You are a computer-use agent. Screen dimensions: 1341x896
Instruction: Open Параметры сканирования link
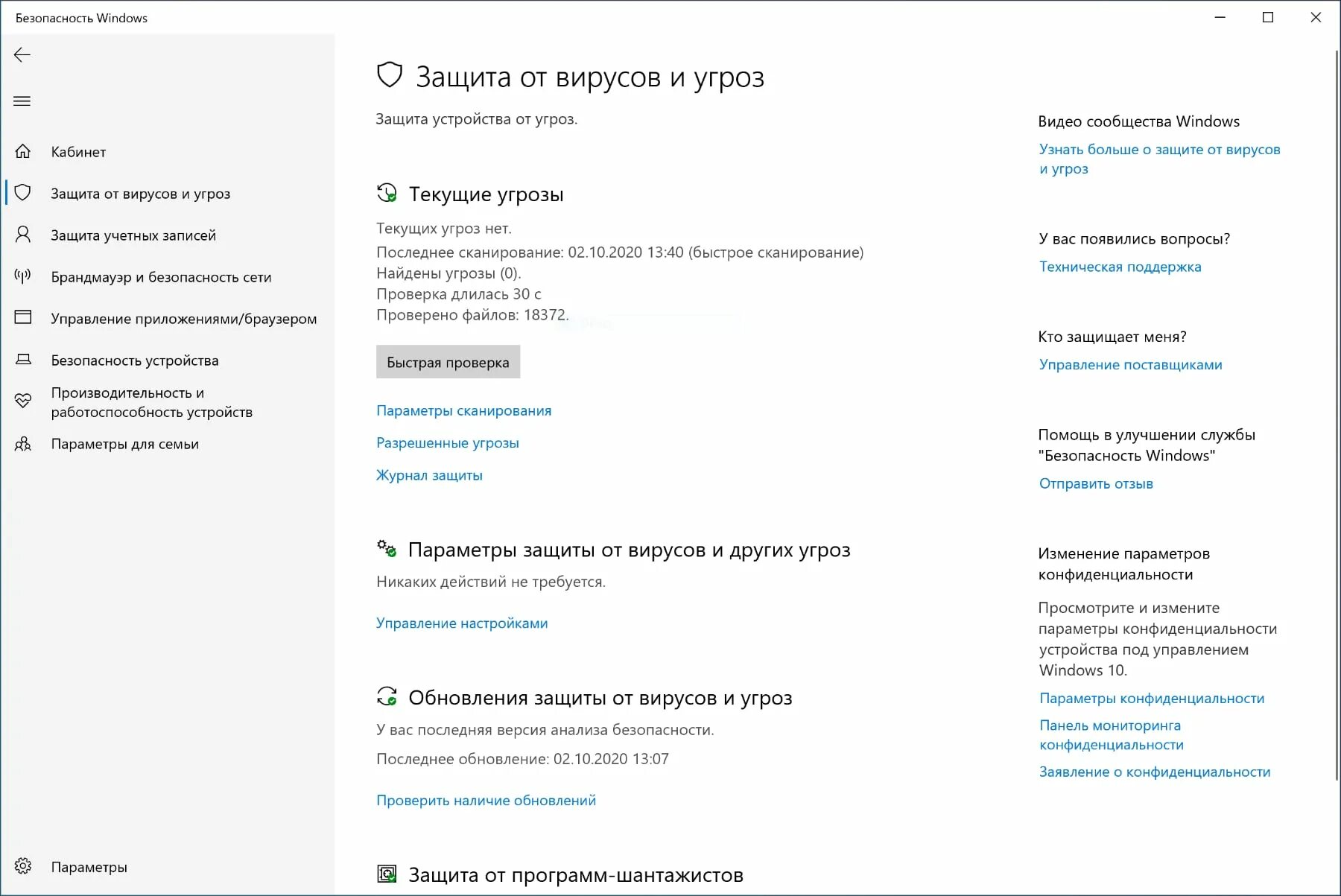tap(463, 410)
